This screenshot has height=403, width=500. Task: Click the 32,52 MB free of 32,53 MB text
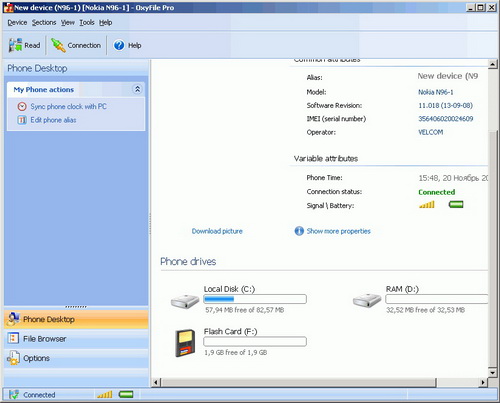point(425,310)
